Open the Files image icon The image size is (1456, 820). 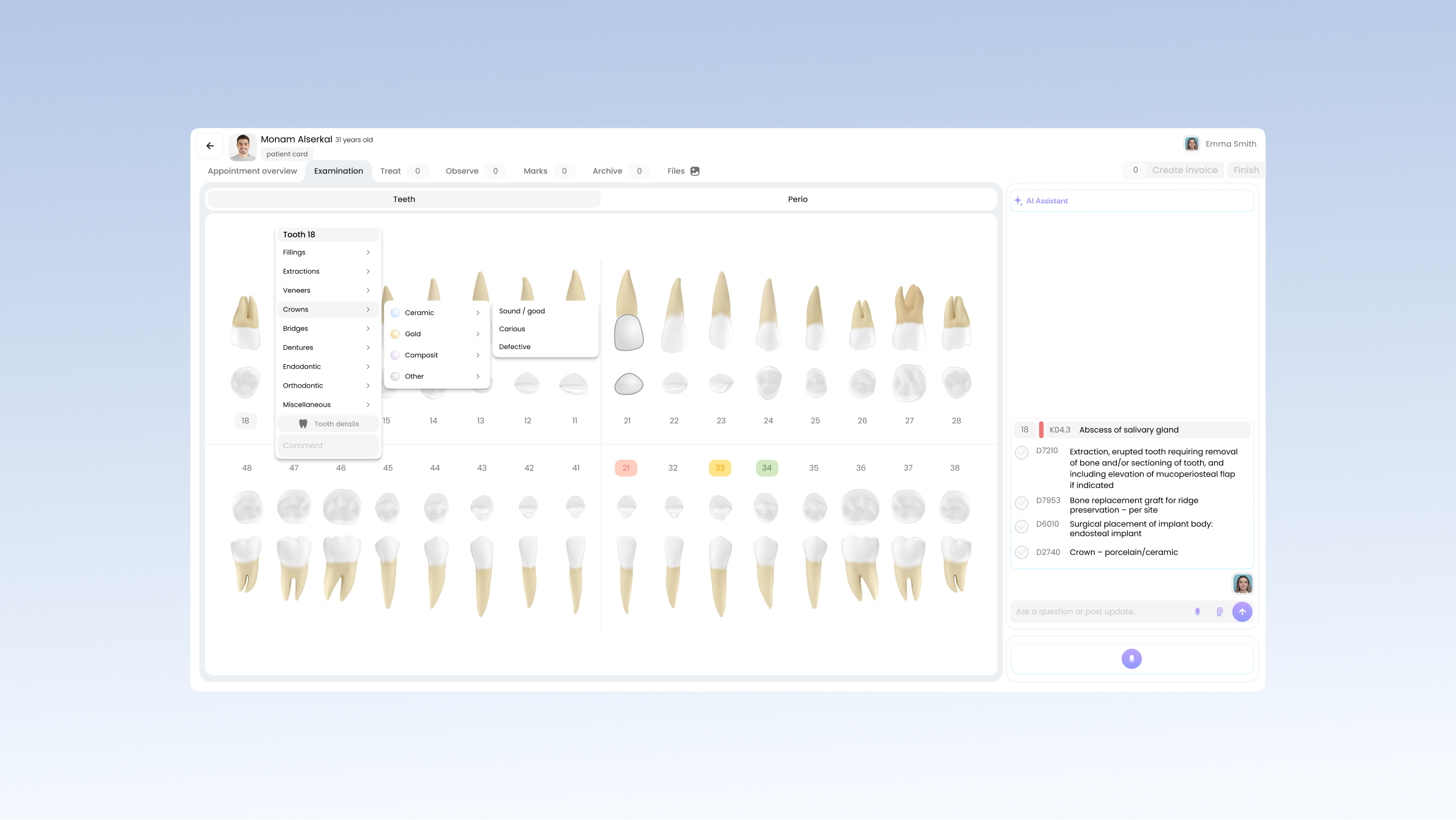point(694,171)
